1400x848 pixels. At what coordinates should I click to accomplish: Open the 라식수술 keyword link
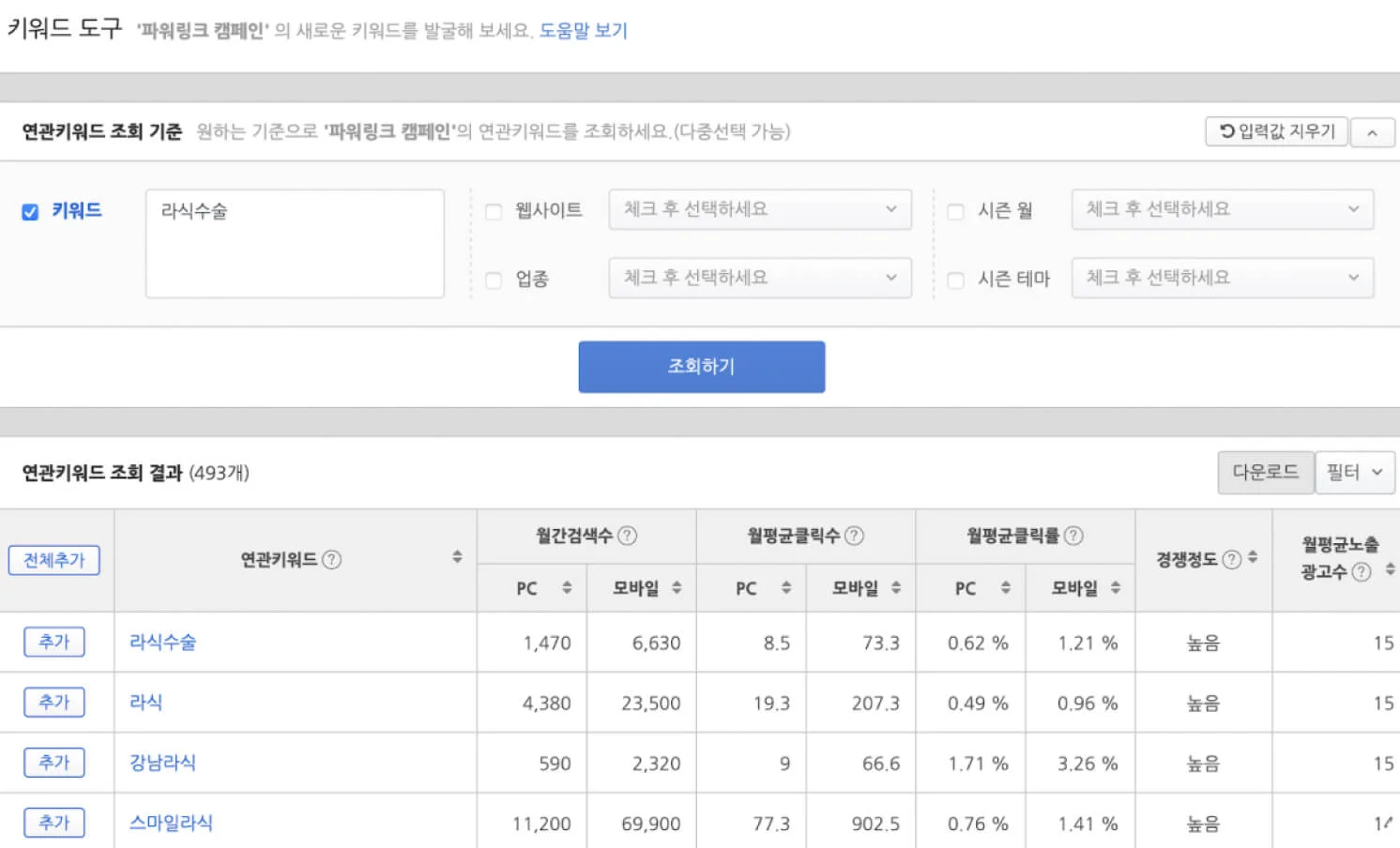pyautogui.click(x=162, y=643)
